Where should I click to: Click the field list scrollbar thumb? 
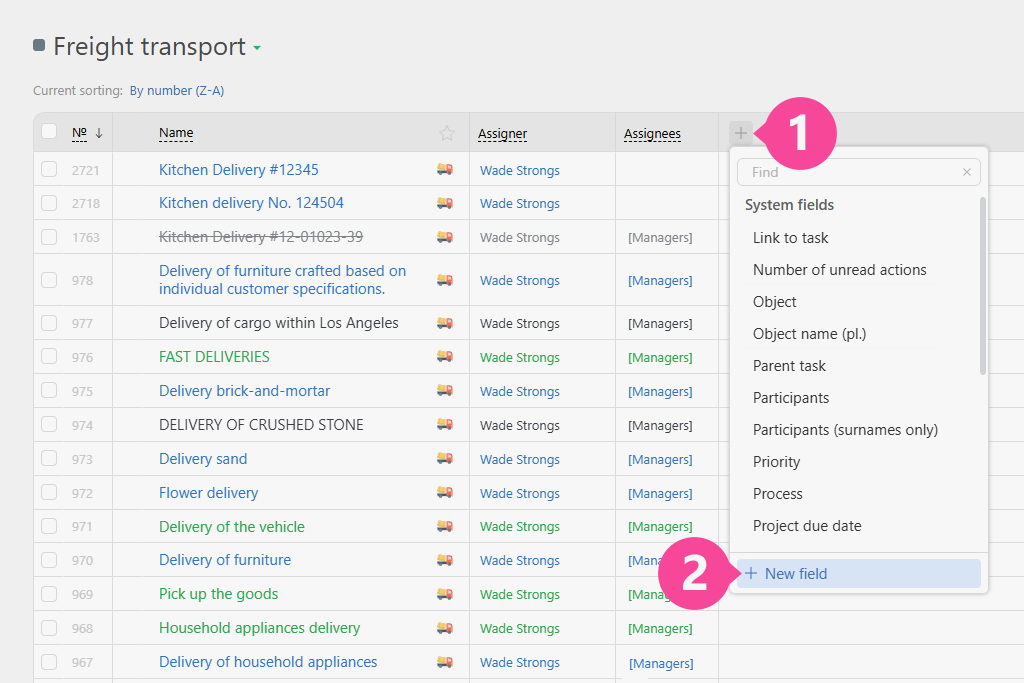982,285
